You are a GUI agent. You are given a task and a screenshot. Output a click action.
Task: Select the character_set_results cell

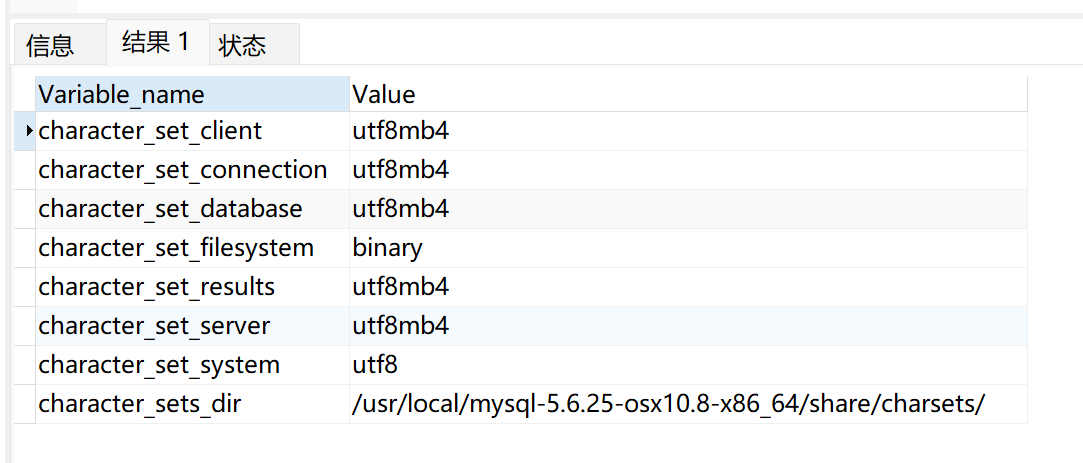(156, 287)
